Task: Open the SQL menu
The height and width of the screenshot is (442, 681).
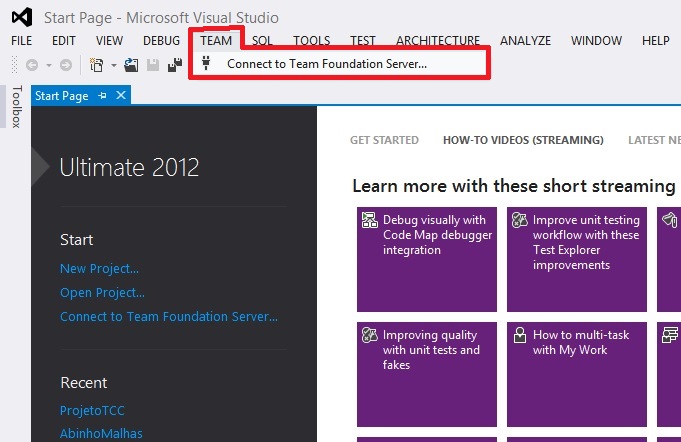Action: [x=262, y=41]
